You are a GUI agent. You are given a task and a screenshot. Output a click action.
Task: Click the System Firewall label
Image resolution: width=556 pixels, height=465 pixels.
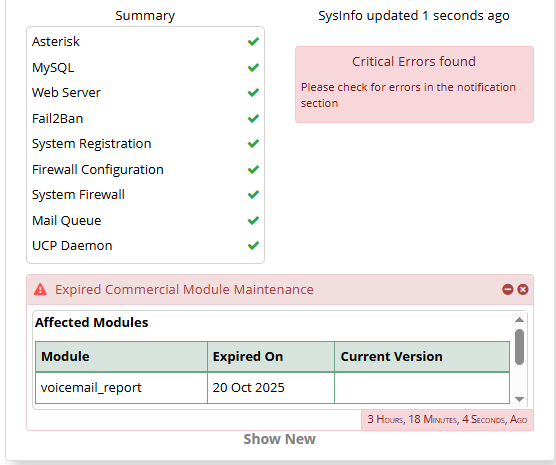[x=78, y=195]
